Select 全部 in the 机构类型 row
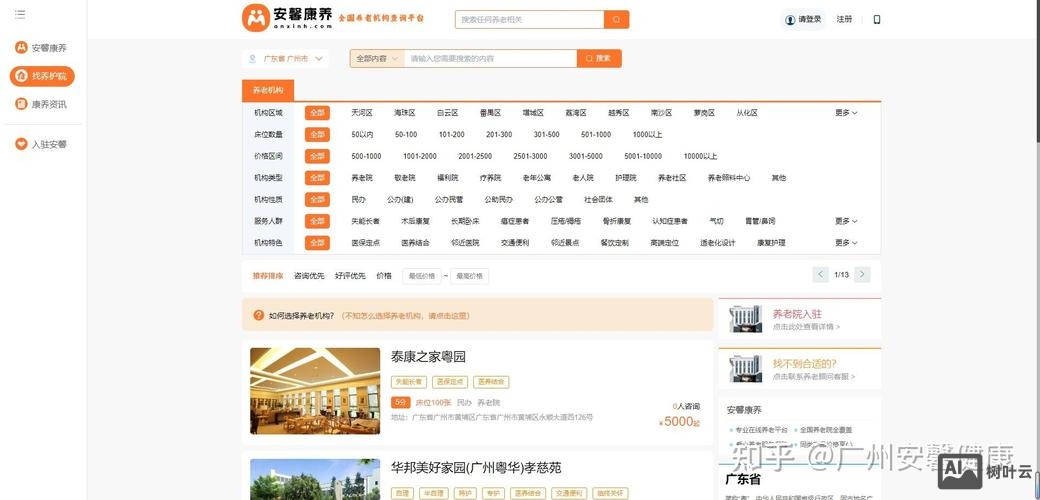Viewport: 1040px width, 500px height. (x=317, y=178)
